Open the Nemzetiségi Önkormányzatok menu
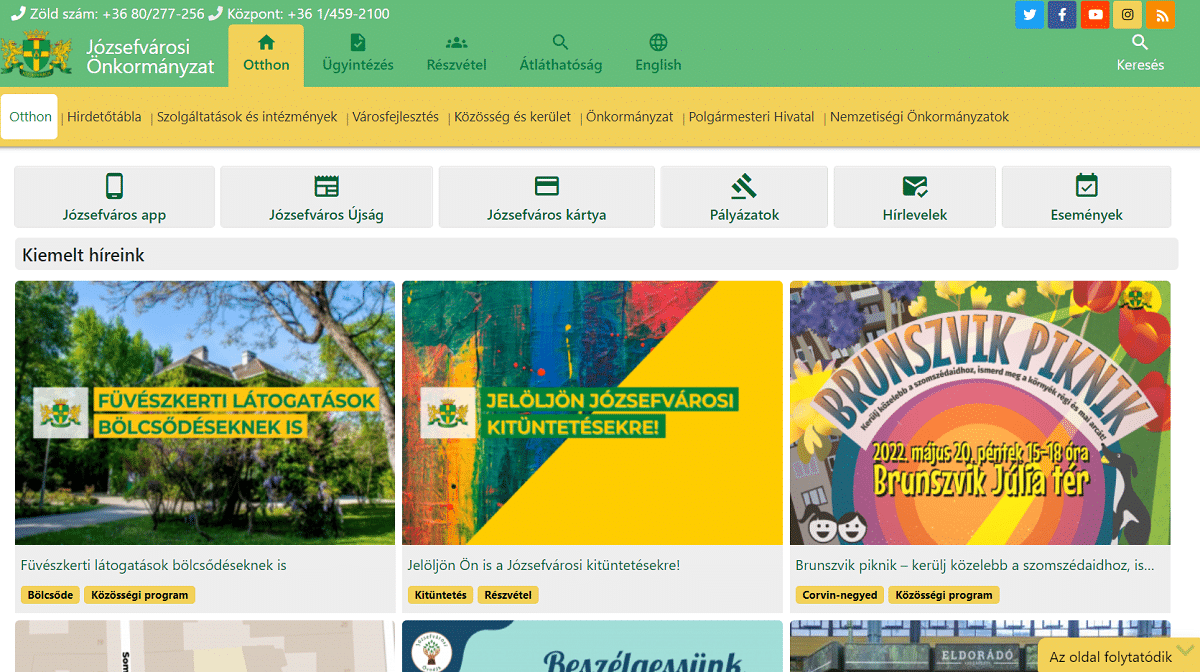This screenshot has height=672, width=1200. (x=919, y=117)
